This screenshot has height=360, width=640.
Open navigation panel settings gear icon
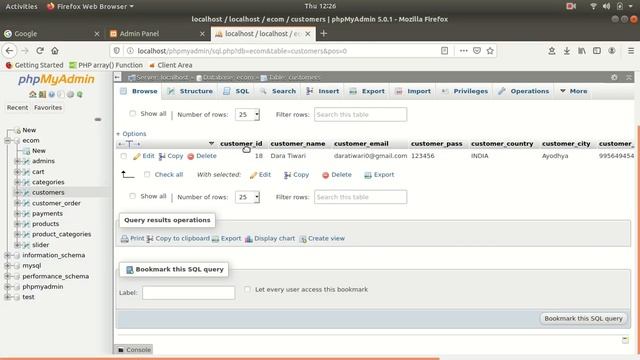coord(71,94)
